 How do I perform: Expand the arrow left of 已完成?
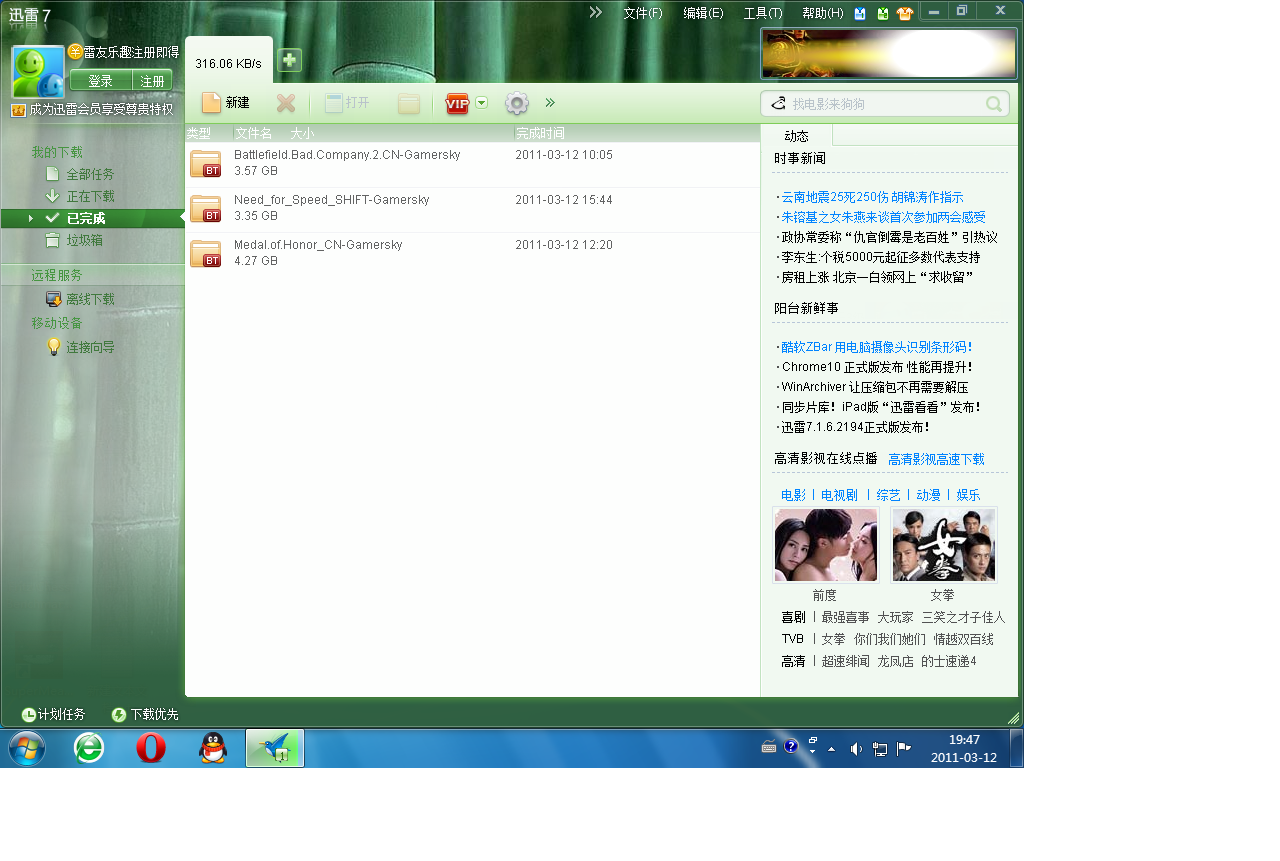tap(31, 218)
